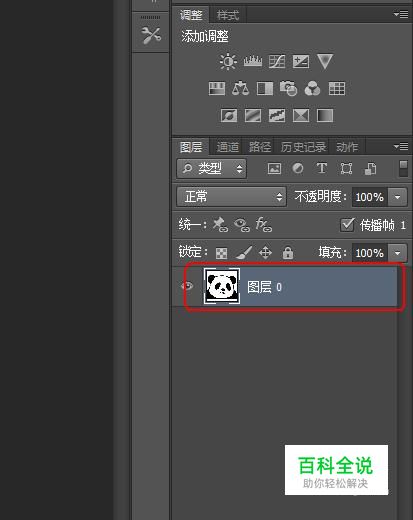Lock layer position

pyautogui.click(x=265, y=253)
